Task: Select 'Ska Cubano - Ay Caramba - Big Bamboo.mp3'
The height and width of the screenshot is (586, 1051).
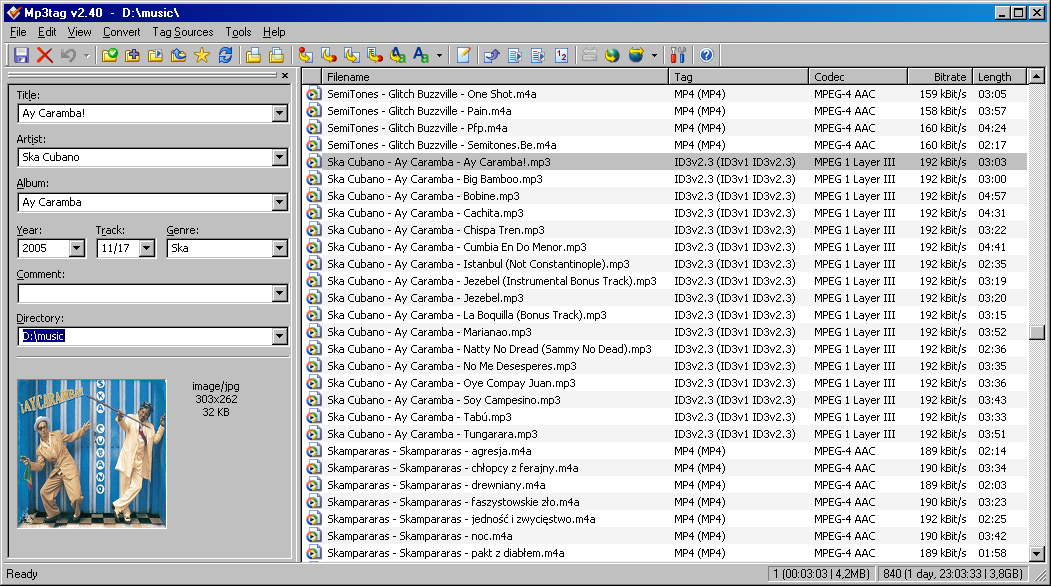Action: (x=435, y=179)
